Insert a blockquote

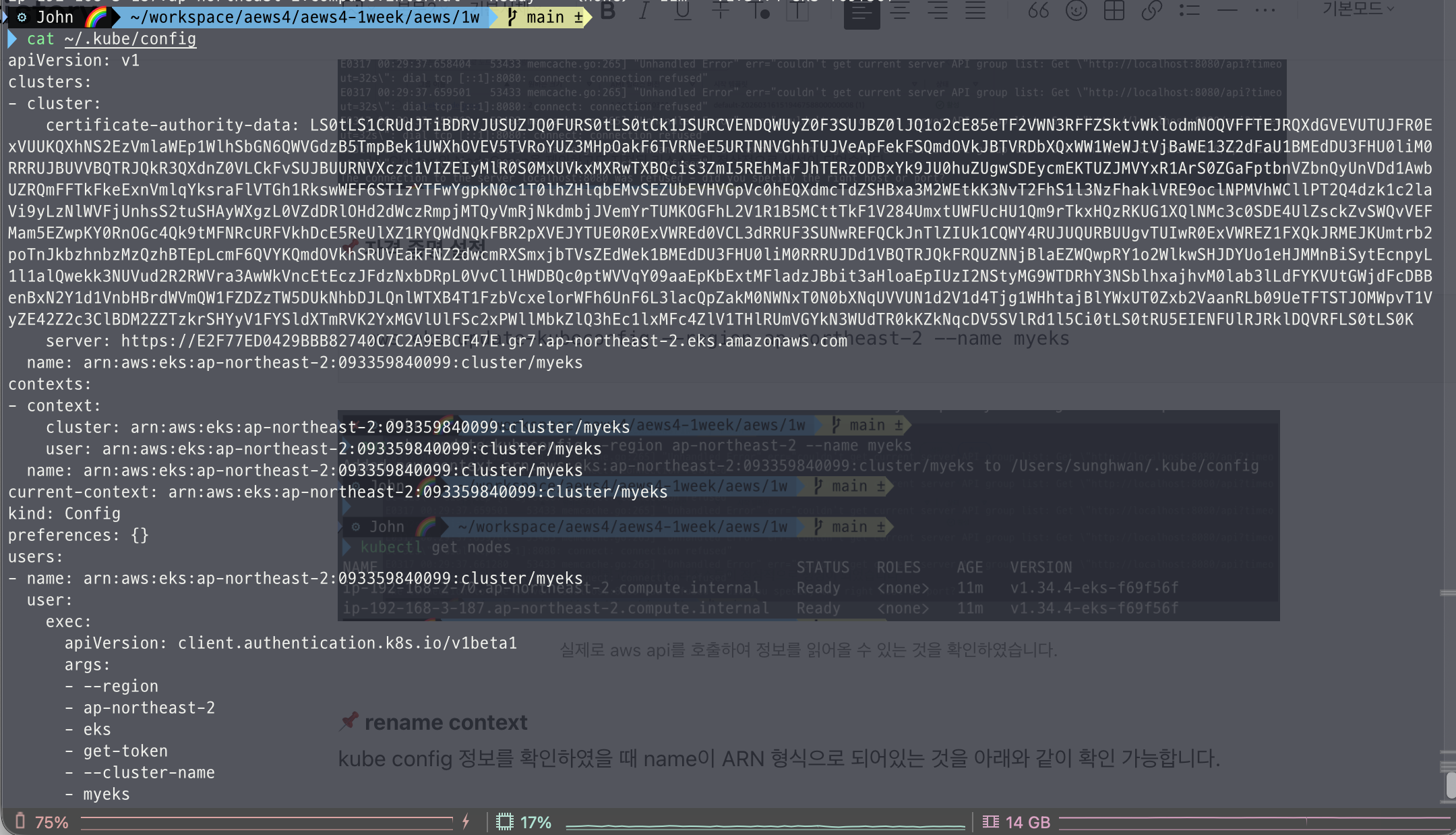[1038, 10]
